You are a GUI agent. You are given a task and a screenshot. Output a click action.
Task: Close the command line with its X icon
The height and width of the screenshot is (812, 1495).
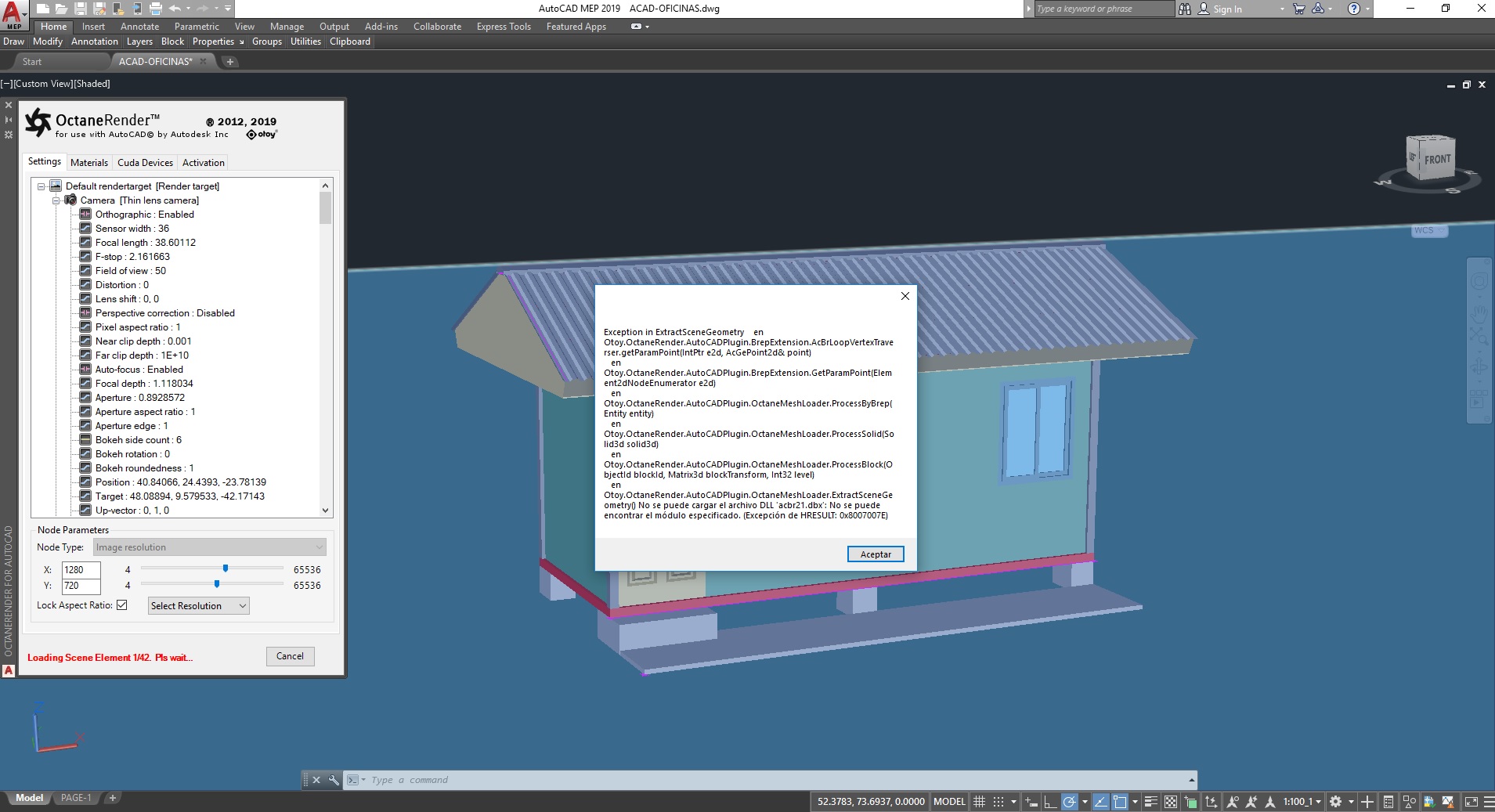click(316, 780)
